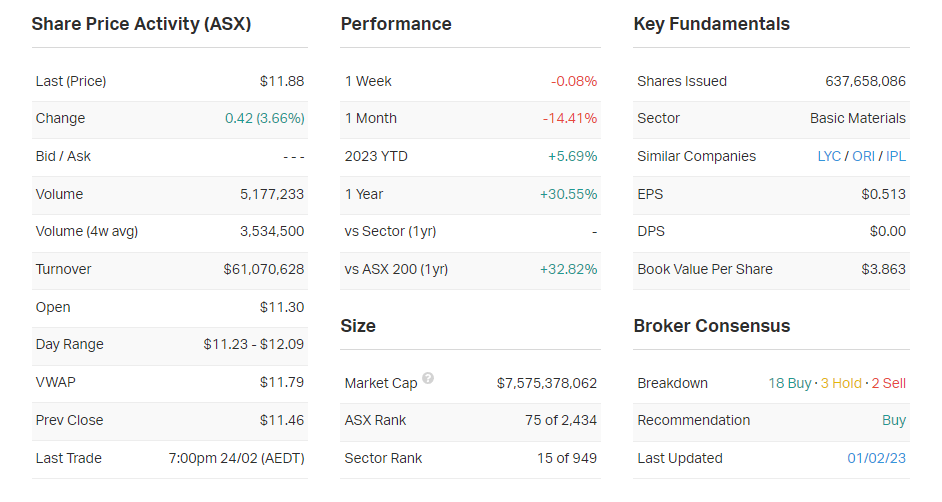The image size is (942, 502).
Task: Click the 3 Hold broker breakdown
Action: click(842, 384)
